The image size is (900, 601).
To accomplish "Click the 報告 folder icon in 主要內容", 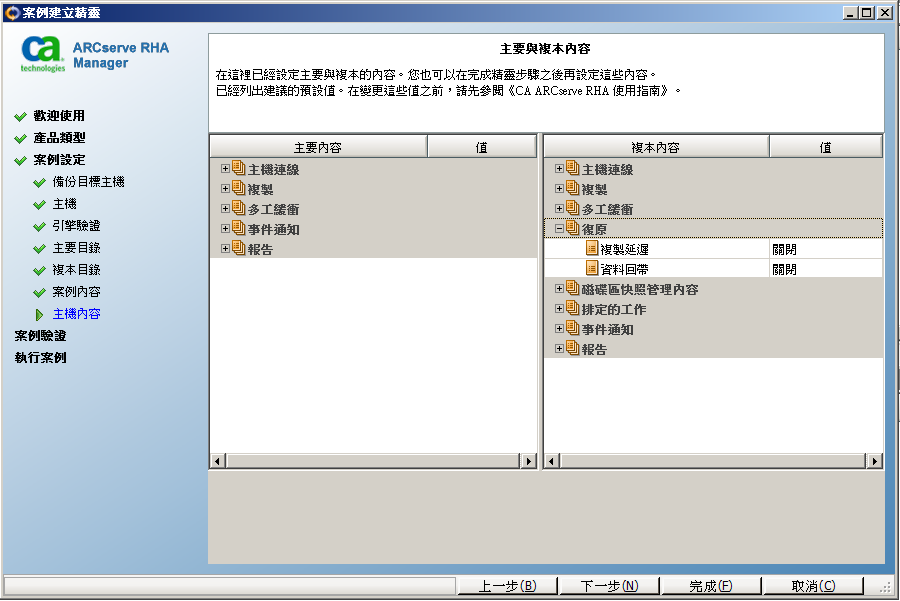I will coord(239,248).
